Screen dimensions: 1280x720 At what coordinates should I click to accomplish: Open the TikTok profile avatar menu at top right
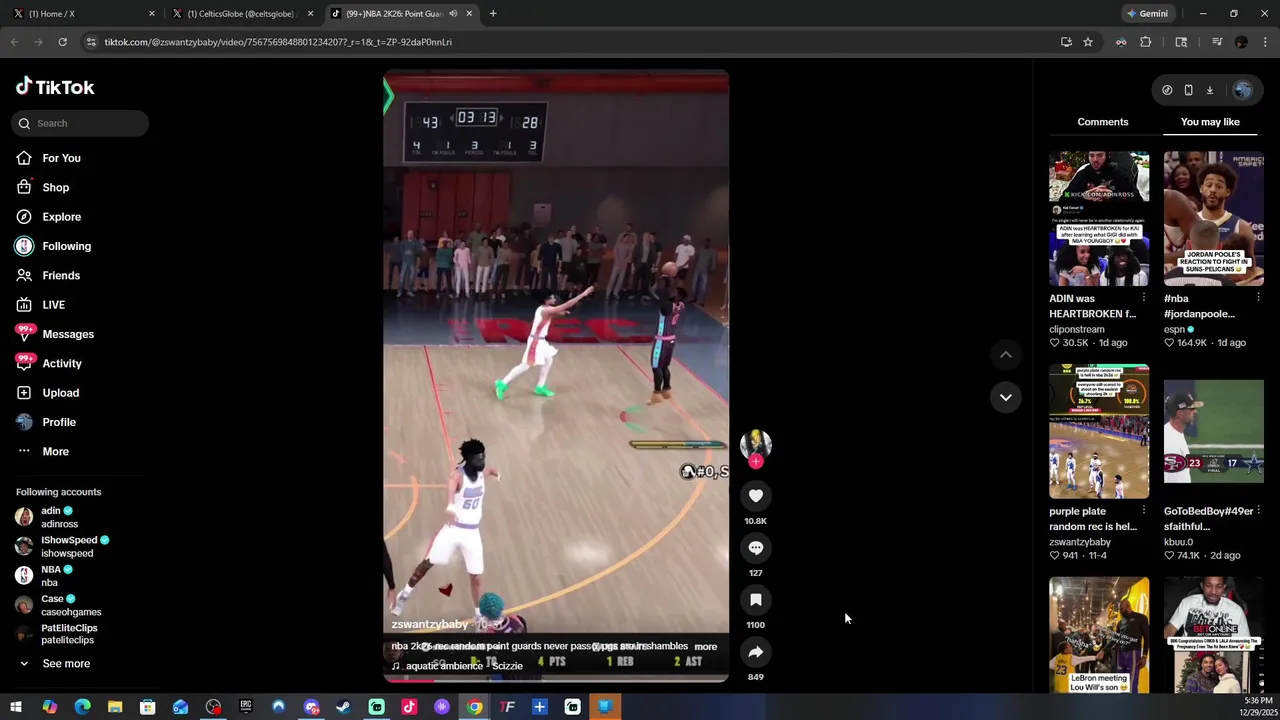[x=1242, y=90]
